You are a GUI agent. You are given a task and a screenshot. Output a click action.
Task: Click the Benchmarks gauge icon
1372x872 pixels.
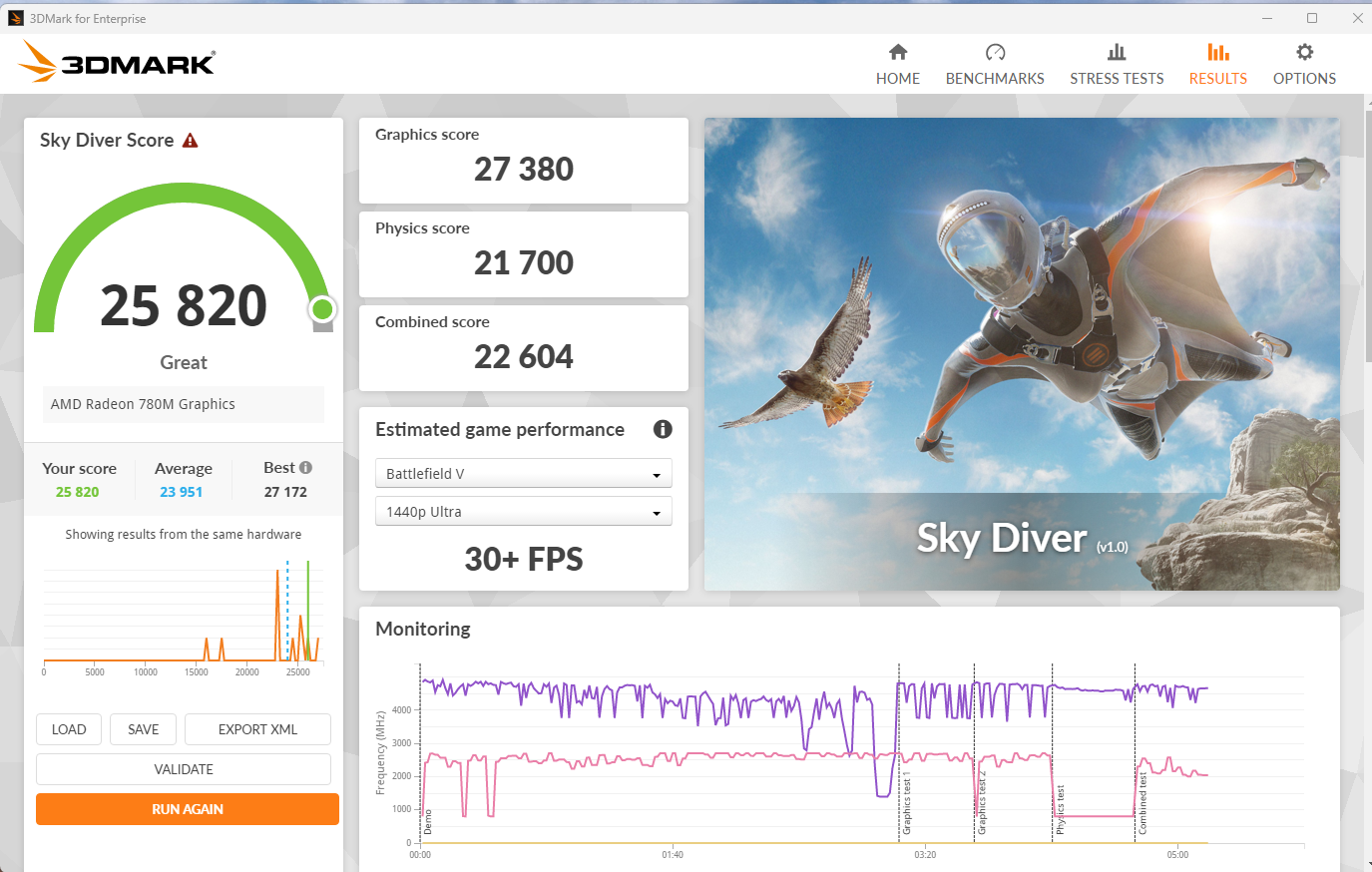(995, 52)
